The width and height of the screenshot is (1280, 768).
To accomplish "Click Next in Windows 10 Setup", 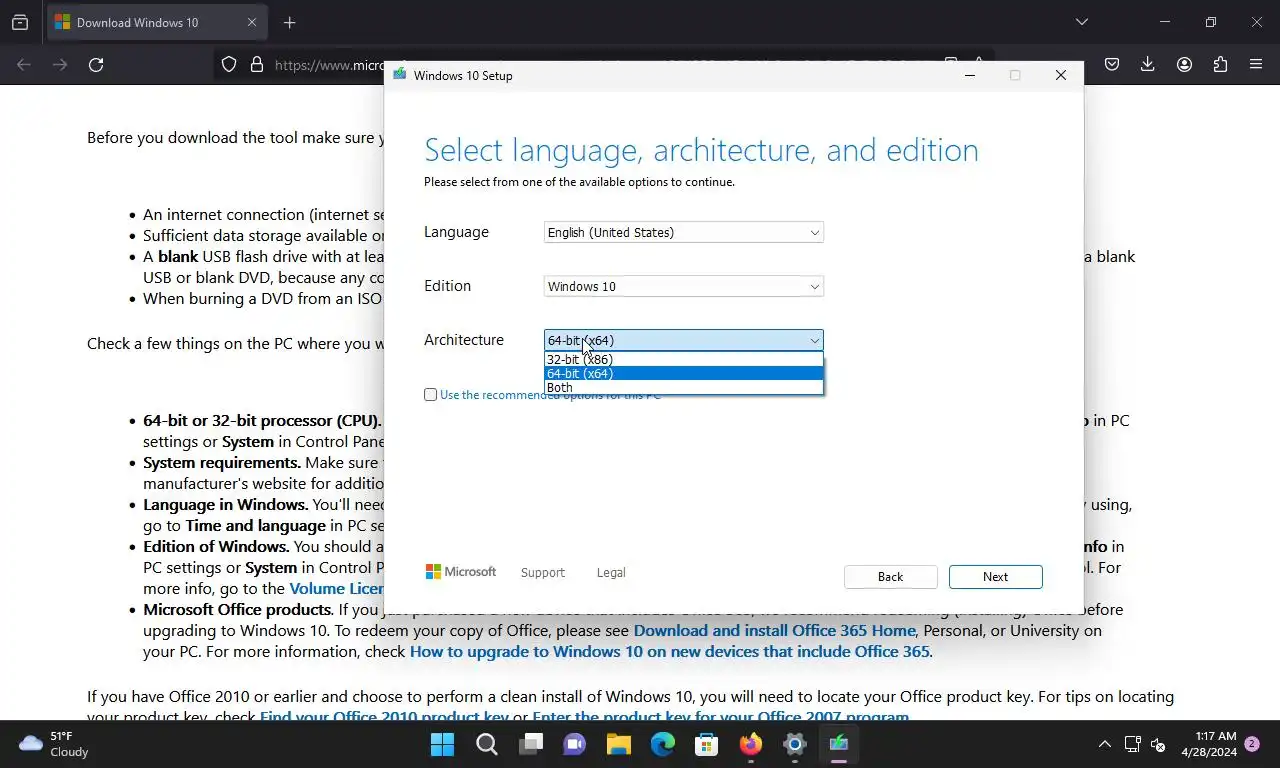I will tap(996, 577).
